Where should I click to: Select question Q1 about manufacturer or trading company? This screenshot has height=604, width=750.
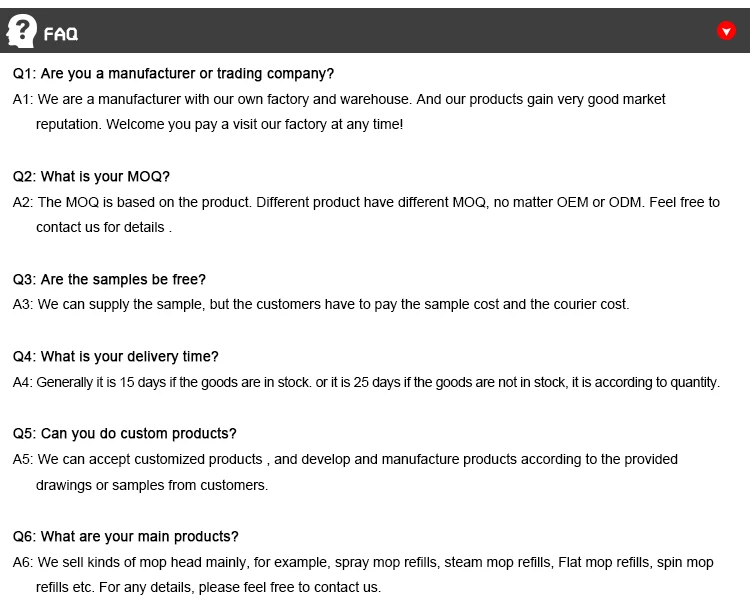[173, 74]
